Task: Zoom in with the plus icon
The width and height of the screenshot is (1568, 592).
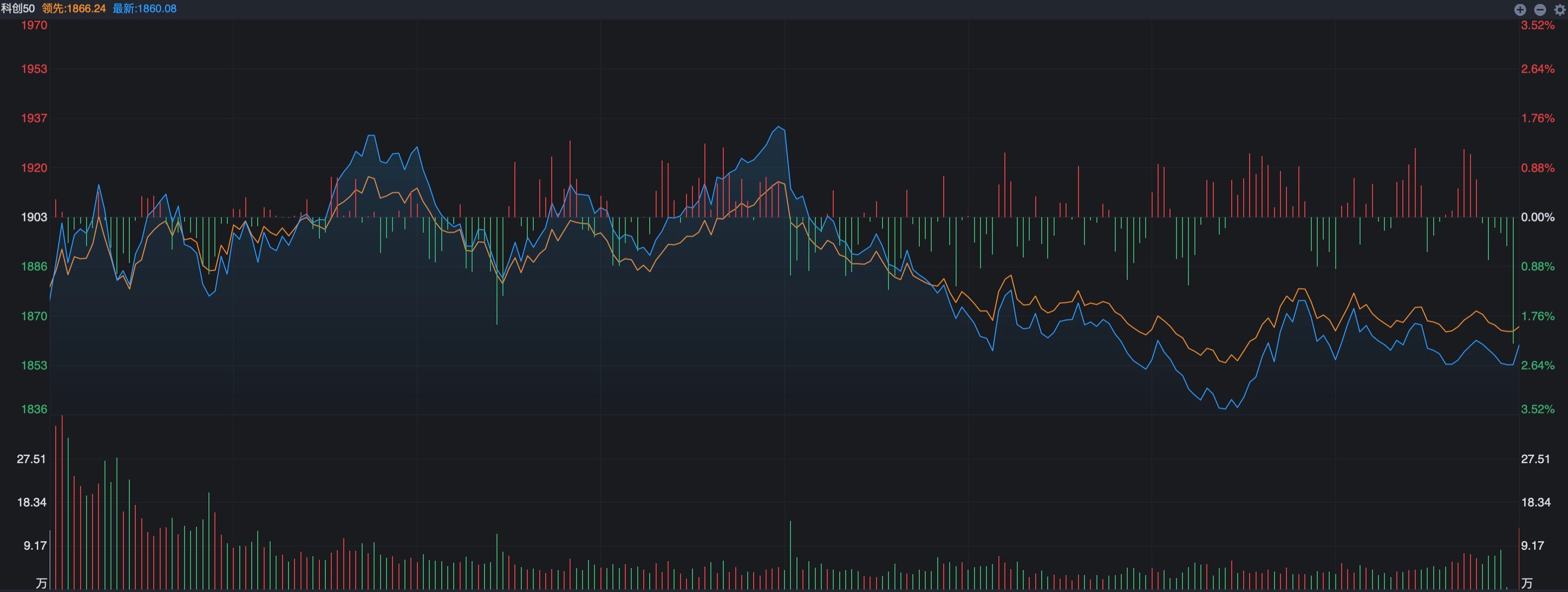Action: pos(1520,9)
